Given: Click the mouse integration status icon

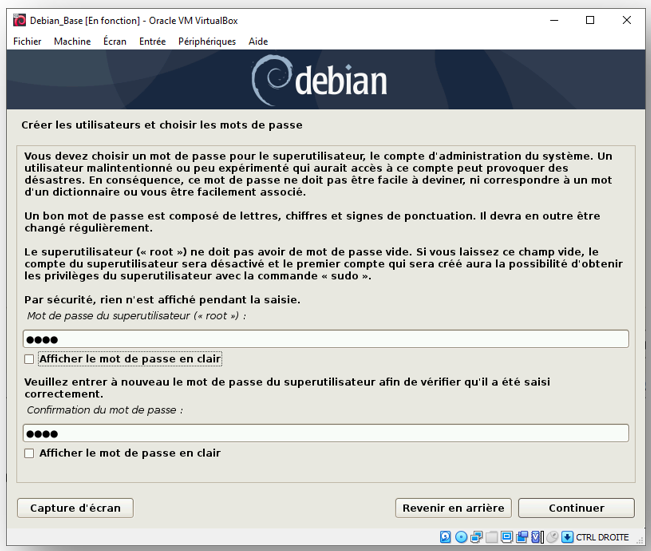Looking at the screenshot, I should tap(552, 537).
